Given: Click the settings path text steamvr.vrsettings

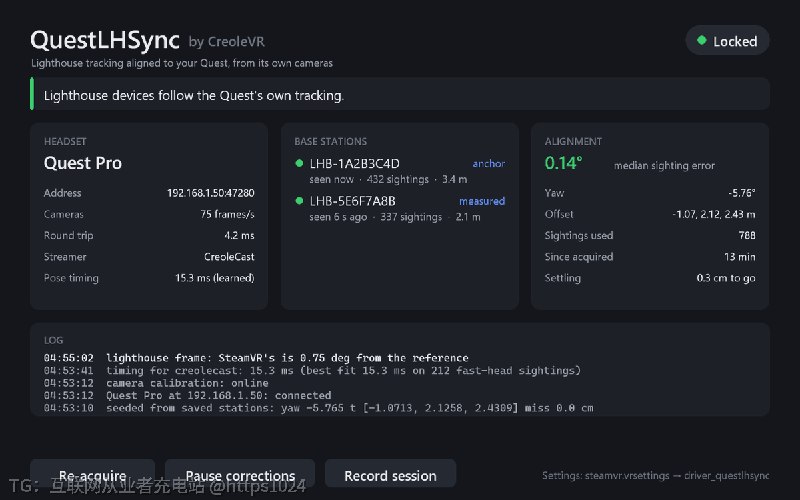Looking at the screenshot, I should click(x=627, y=476).
